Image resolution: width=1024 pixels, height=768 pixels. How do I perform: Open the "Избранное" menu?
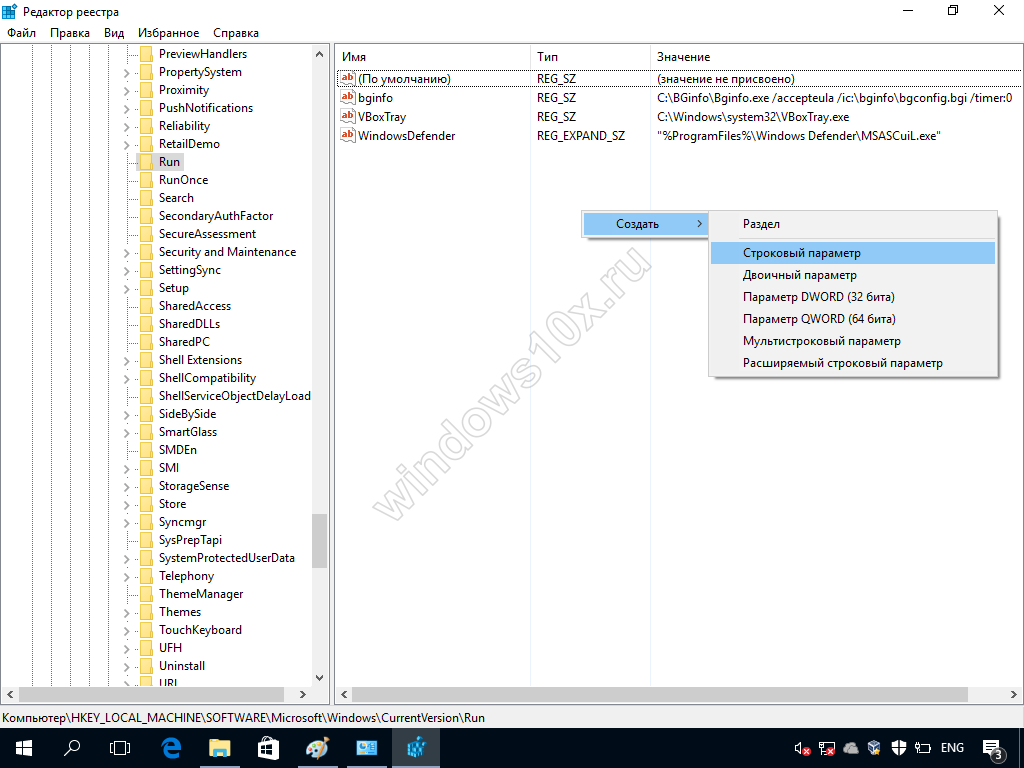click(168, 33)
